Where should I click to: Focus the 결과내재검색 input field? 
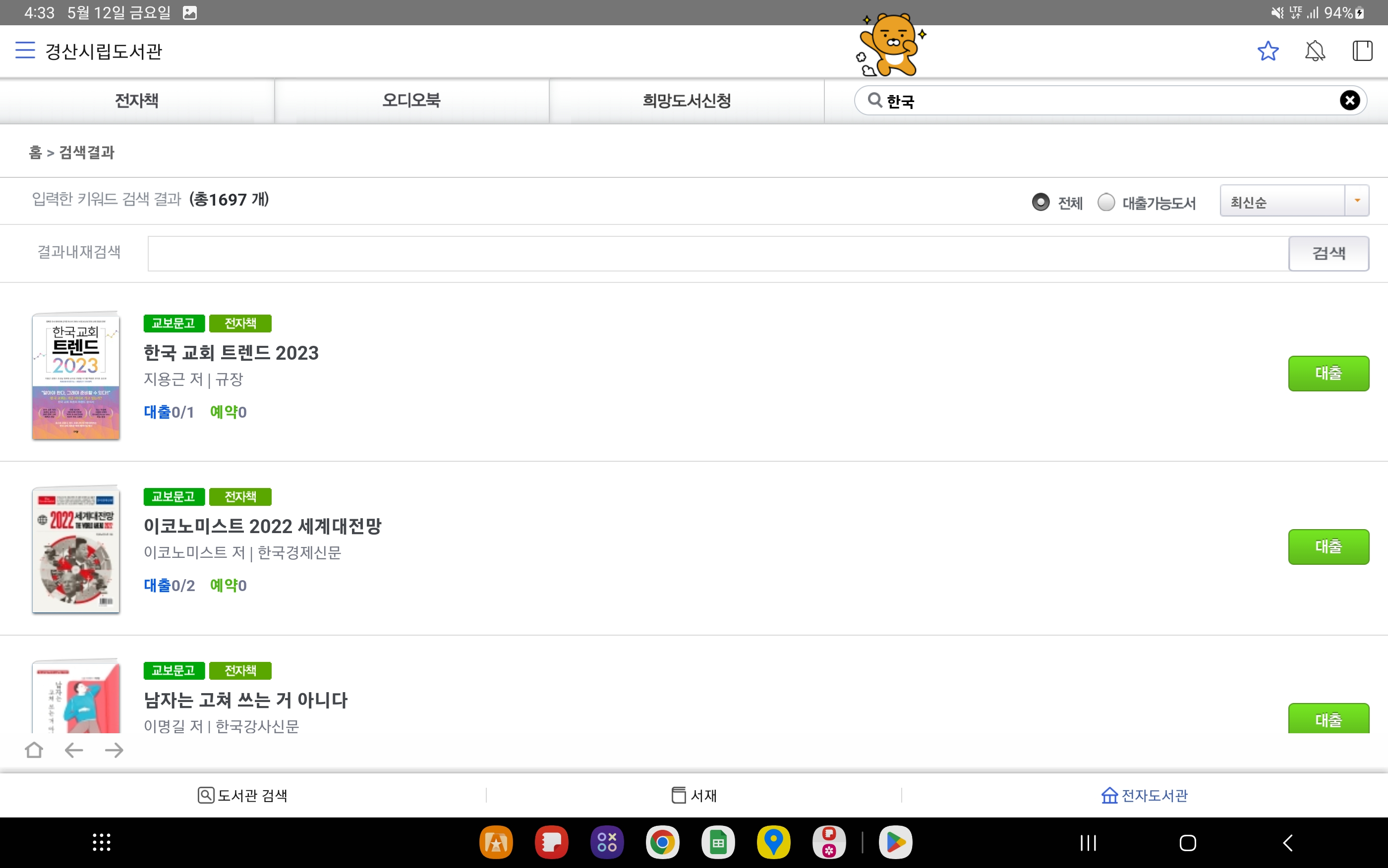718,253
